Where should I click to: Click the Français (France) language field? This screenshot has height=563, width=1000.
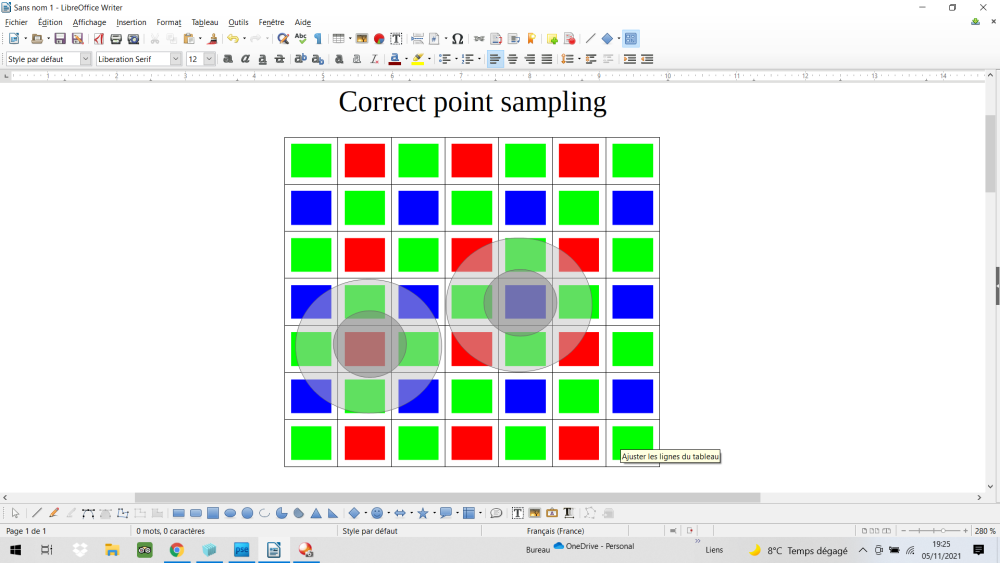(555, 531)
